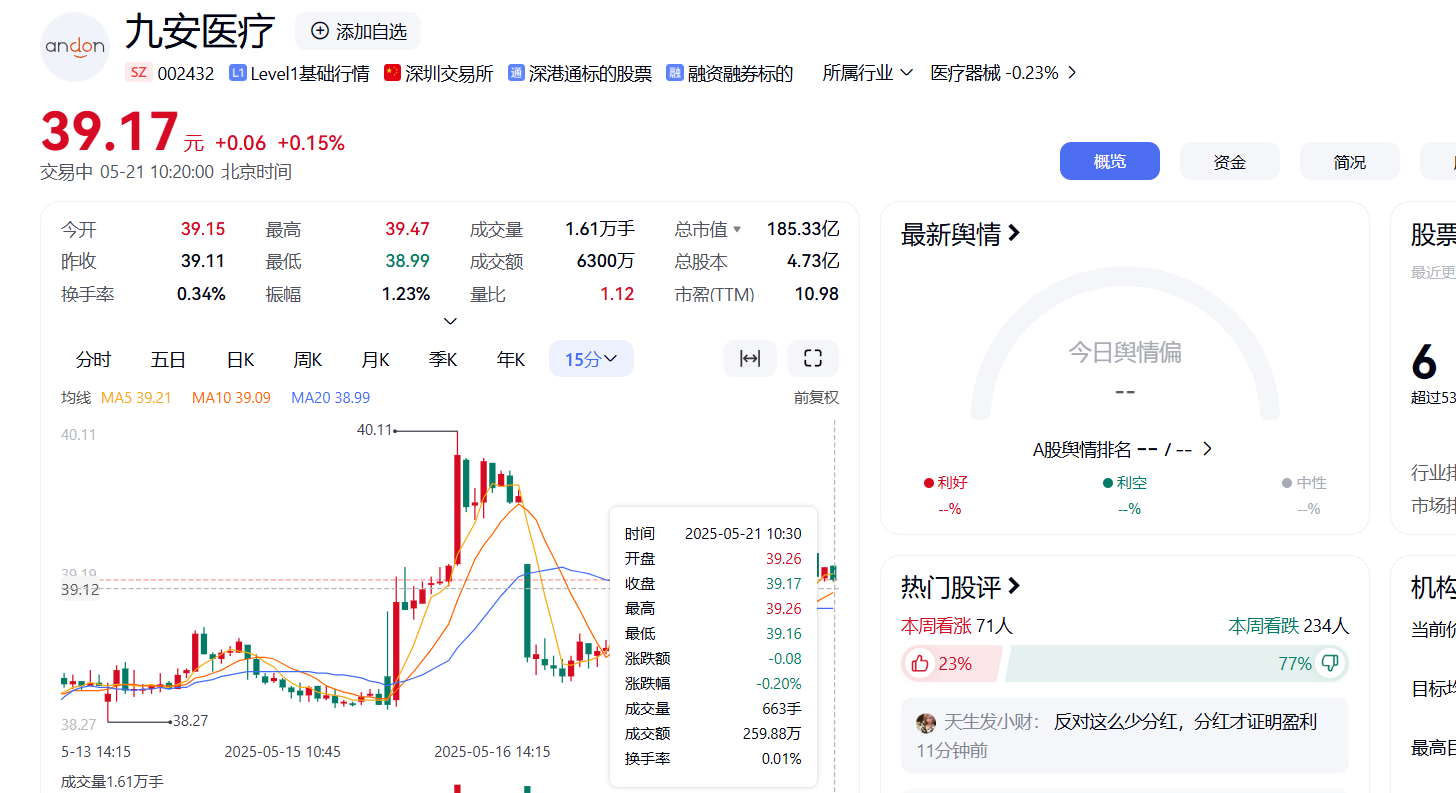Image resolution: width=1456 pixels, height=793 pixels.
Task: Click the L1 Level1基础行情 badge icon
Action: 238,73
